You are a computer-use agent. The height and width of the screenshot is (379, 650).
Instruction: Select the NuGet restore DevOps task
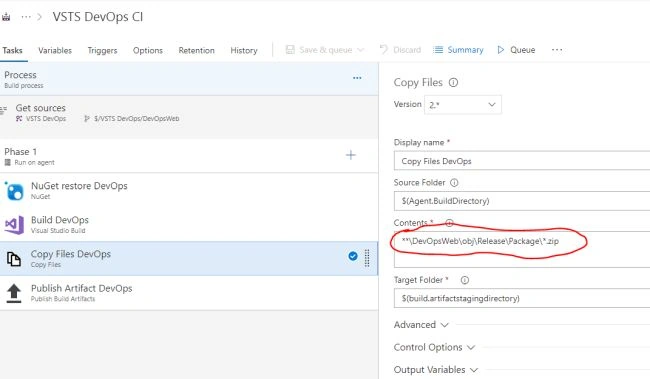click(x=189, y=190)
